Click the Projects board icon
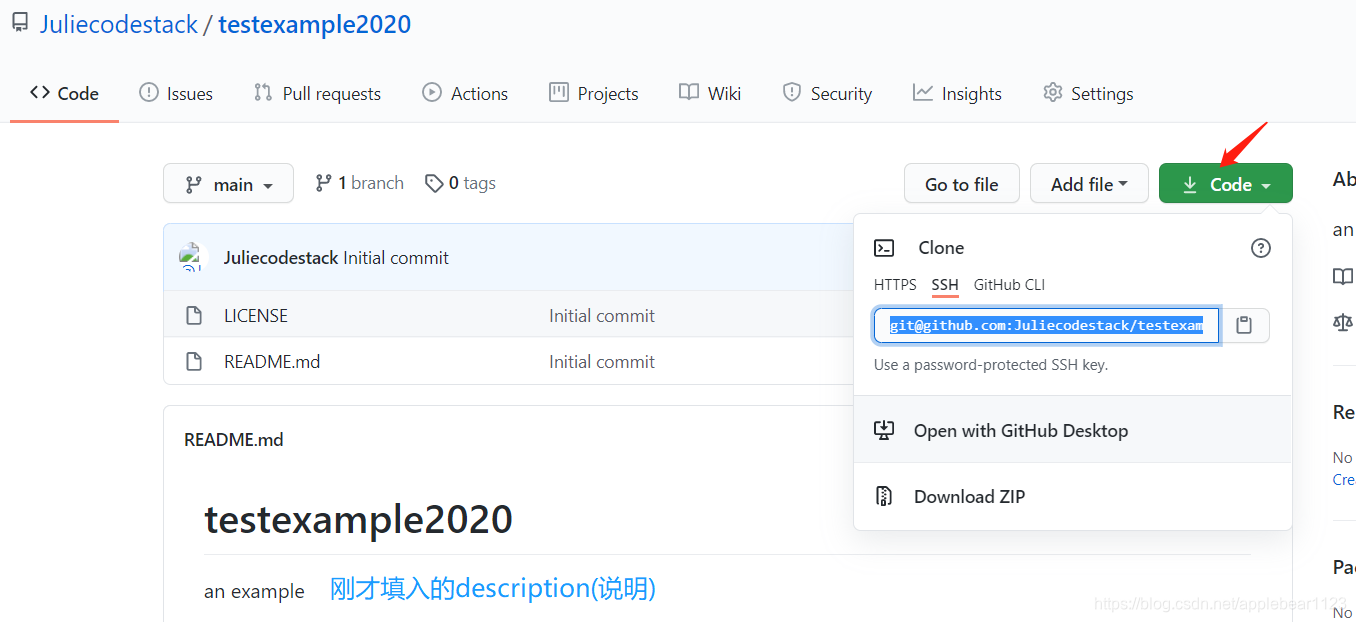Viewport: 1356px width, 622px height. [x=559, y=92]
